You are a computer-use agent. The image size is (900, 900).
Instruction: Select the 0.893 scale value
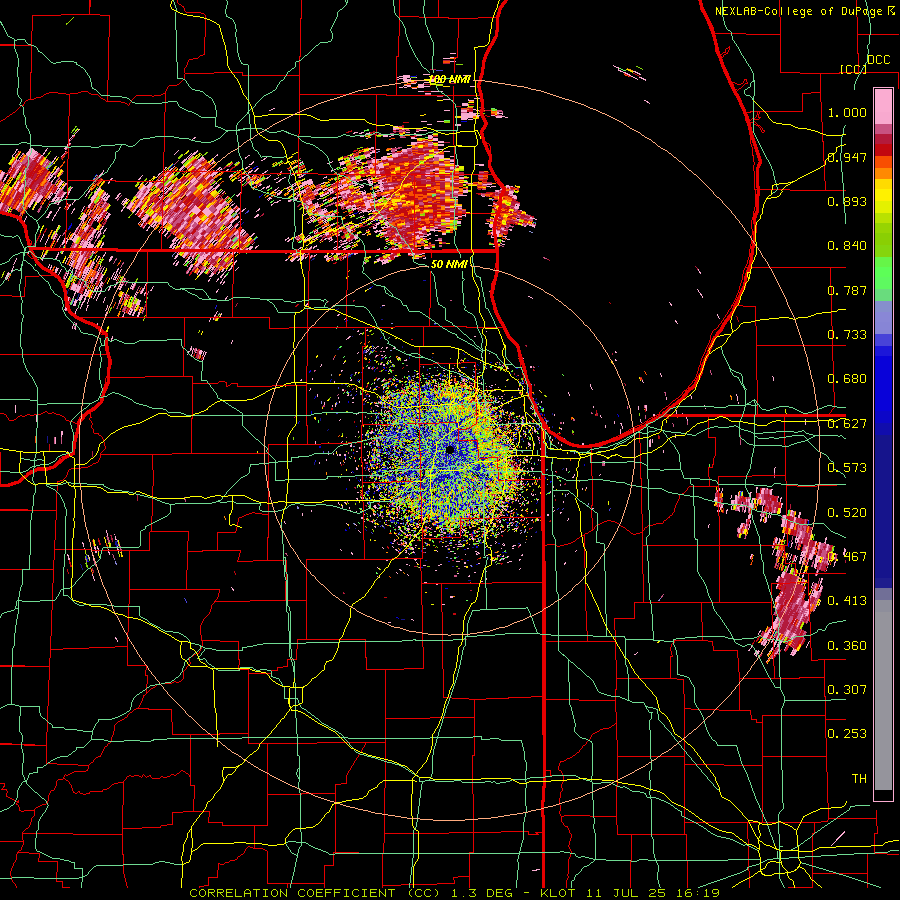(847, 201)
